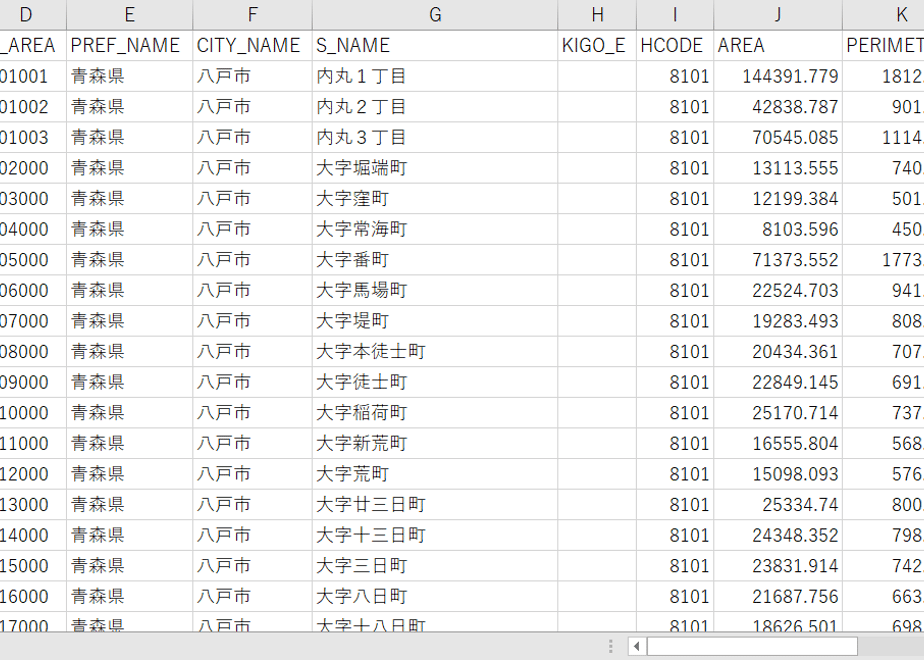The image size is (924, 660).
Task: Click the horizontal scrollbar left arrow
Action: point(637,646)
